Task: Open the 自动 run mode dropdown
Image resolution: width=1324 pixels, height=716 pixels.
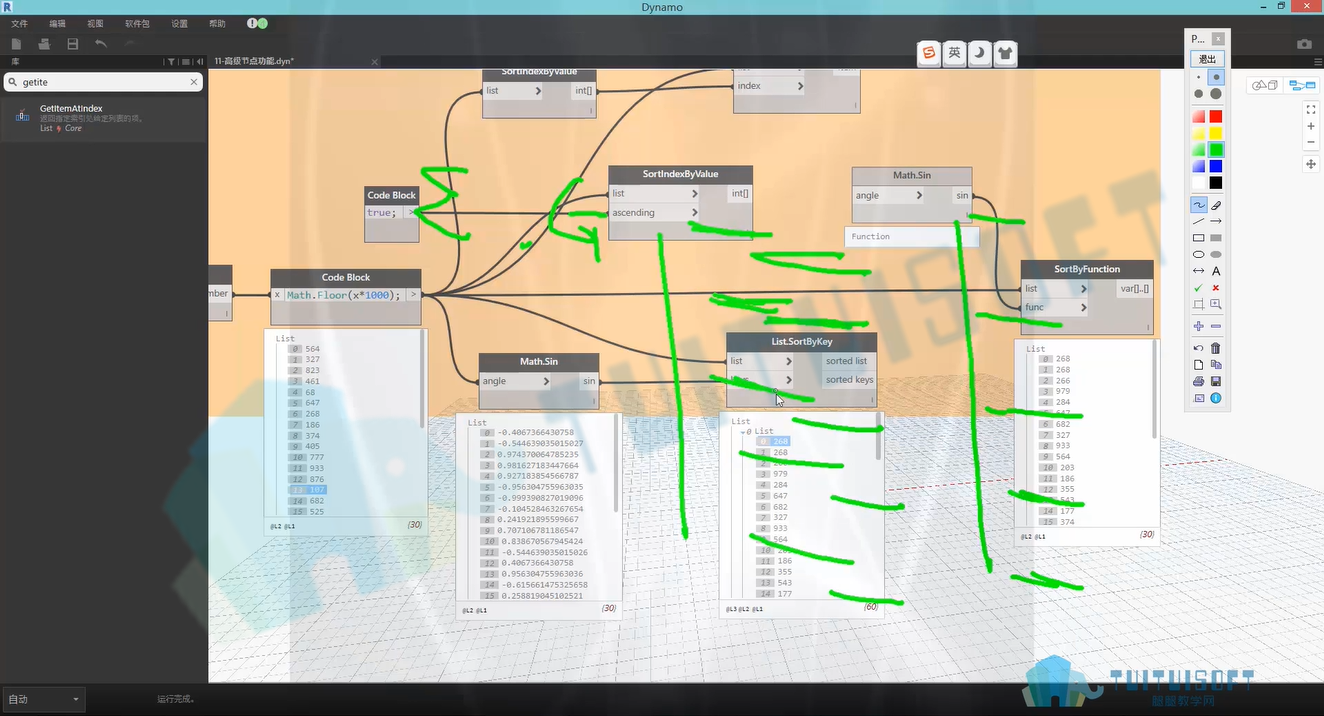Action: coord(43,699)
